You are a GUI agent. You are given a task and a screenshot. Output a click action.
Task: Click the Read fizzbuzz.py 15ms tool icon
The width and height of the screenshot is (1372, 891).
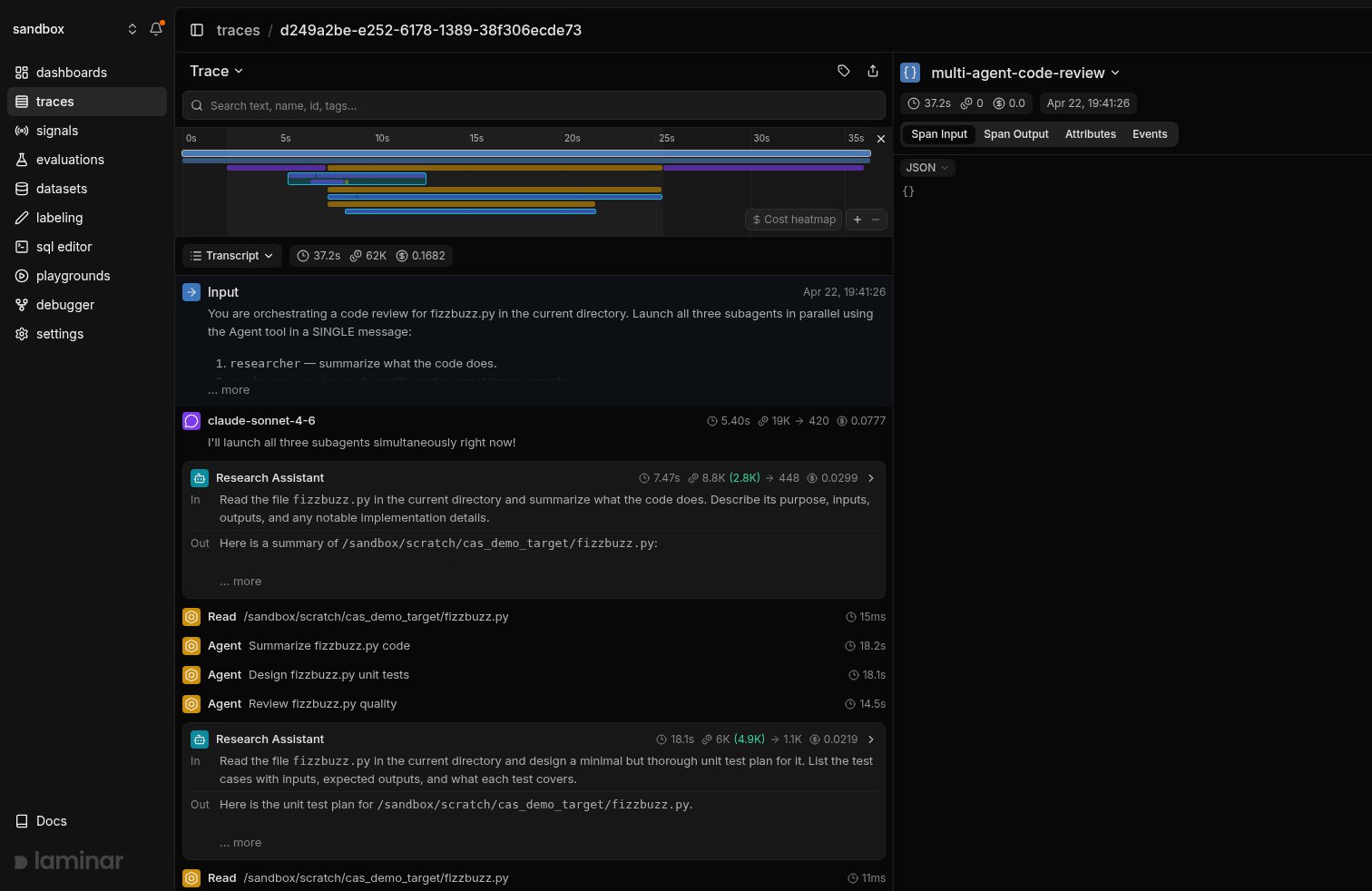pos(191,617)
